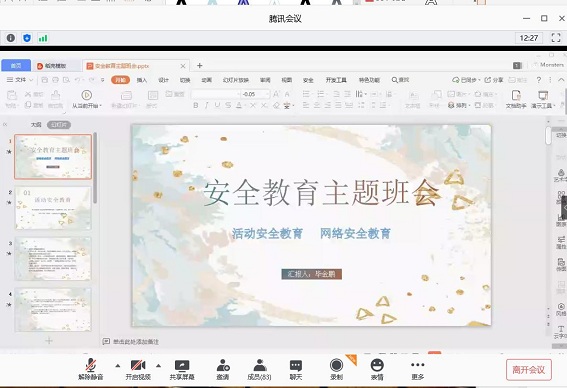
Task: Turn on the camera (开启视频)
Action: tap(138, 369)
